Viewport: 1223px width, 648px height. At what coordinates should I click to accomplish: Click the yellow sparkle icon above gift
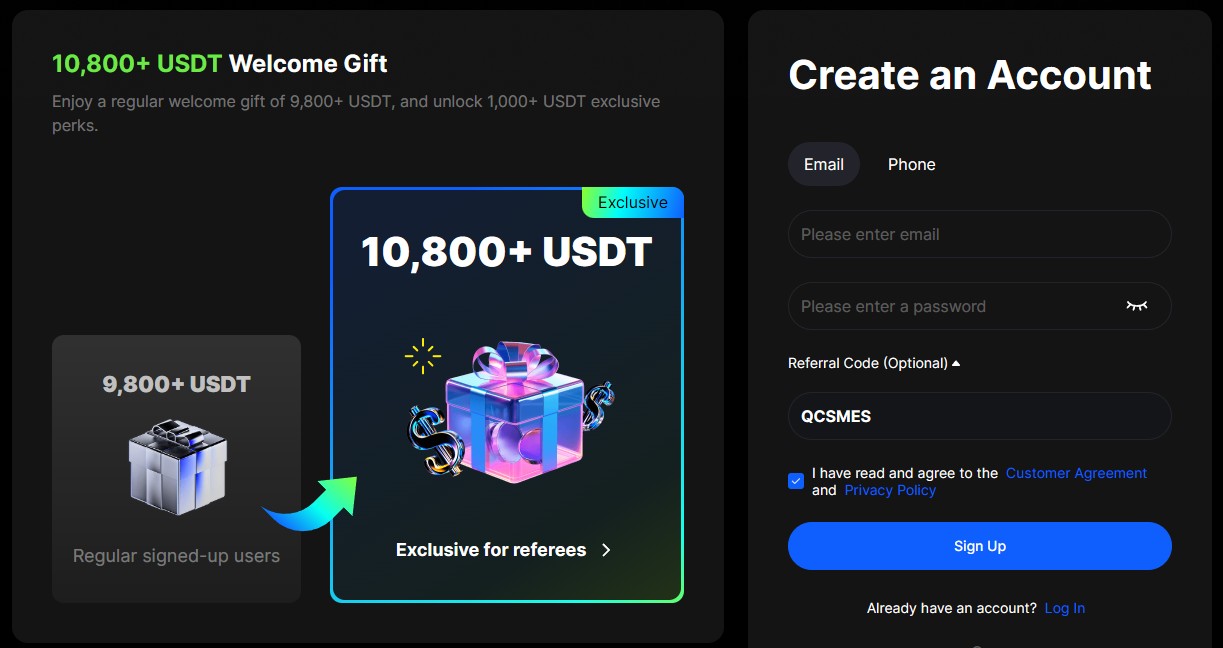point(423,355)
